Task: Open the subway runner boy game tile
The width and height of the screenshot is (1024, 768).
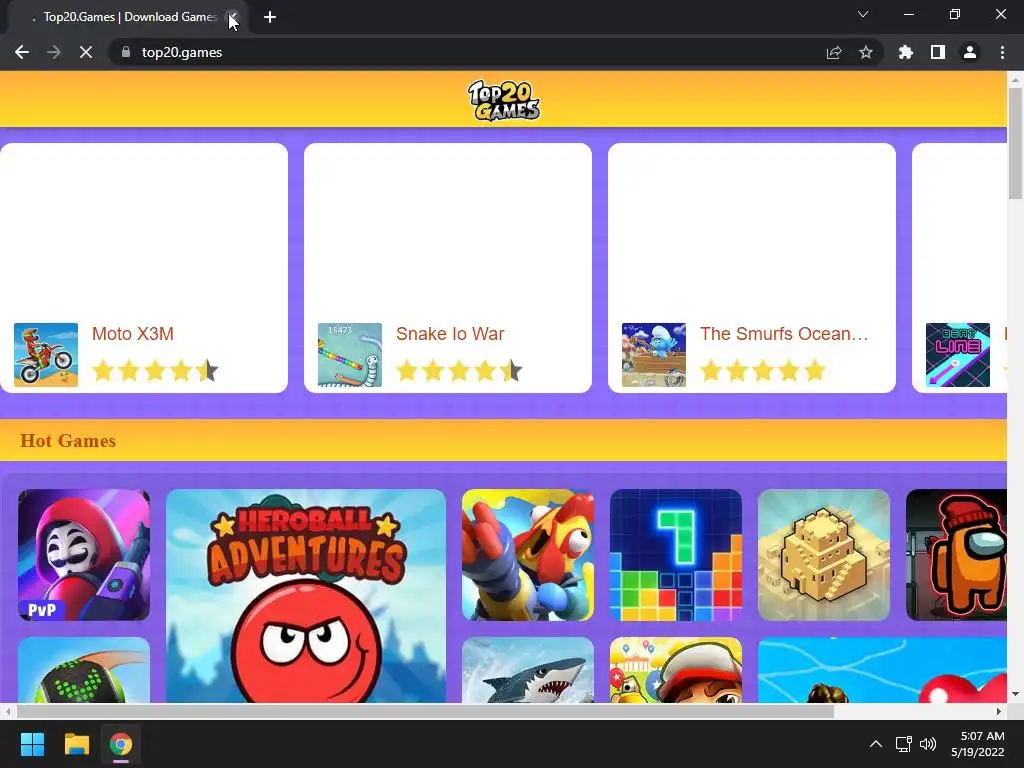Action: [x=676, y=670]
